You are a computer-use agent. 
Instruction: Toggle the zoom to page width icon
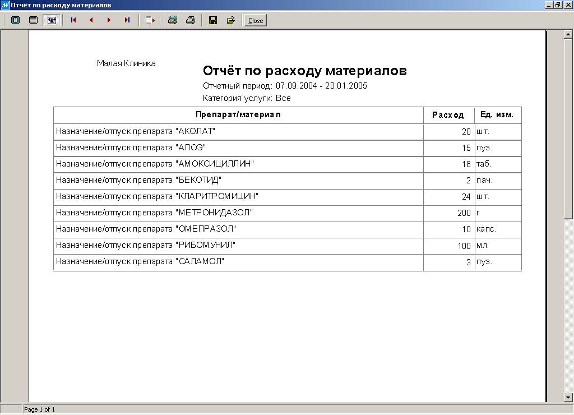pos(51,20)
